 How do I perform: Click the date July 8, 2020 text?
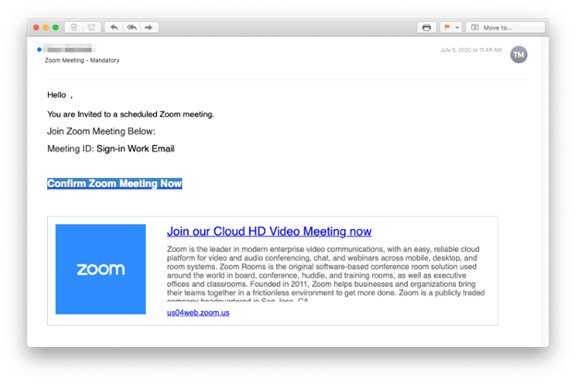(471, 50)
